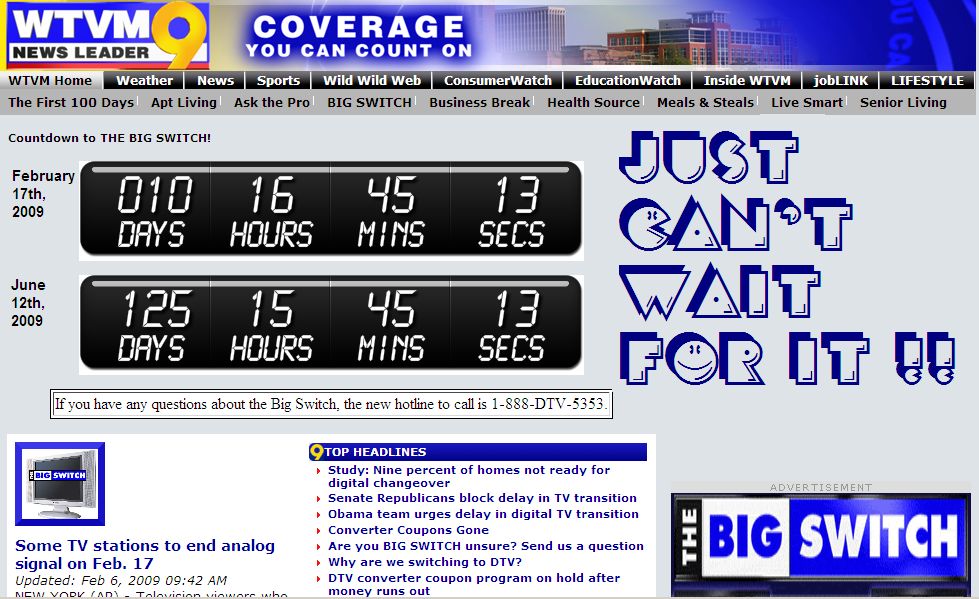Click the June 12th countdown clock
The width and height of the screenshot is (979, 599).
[331, 324]
